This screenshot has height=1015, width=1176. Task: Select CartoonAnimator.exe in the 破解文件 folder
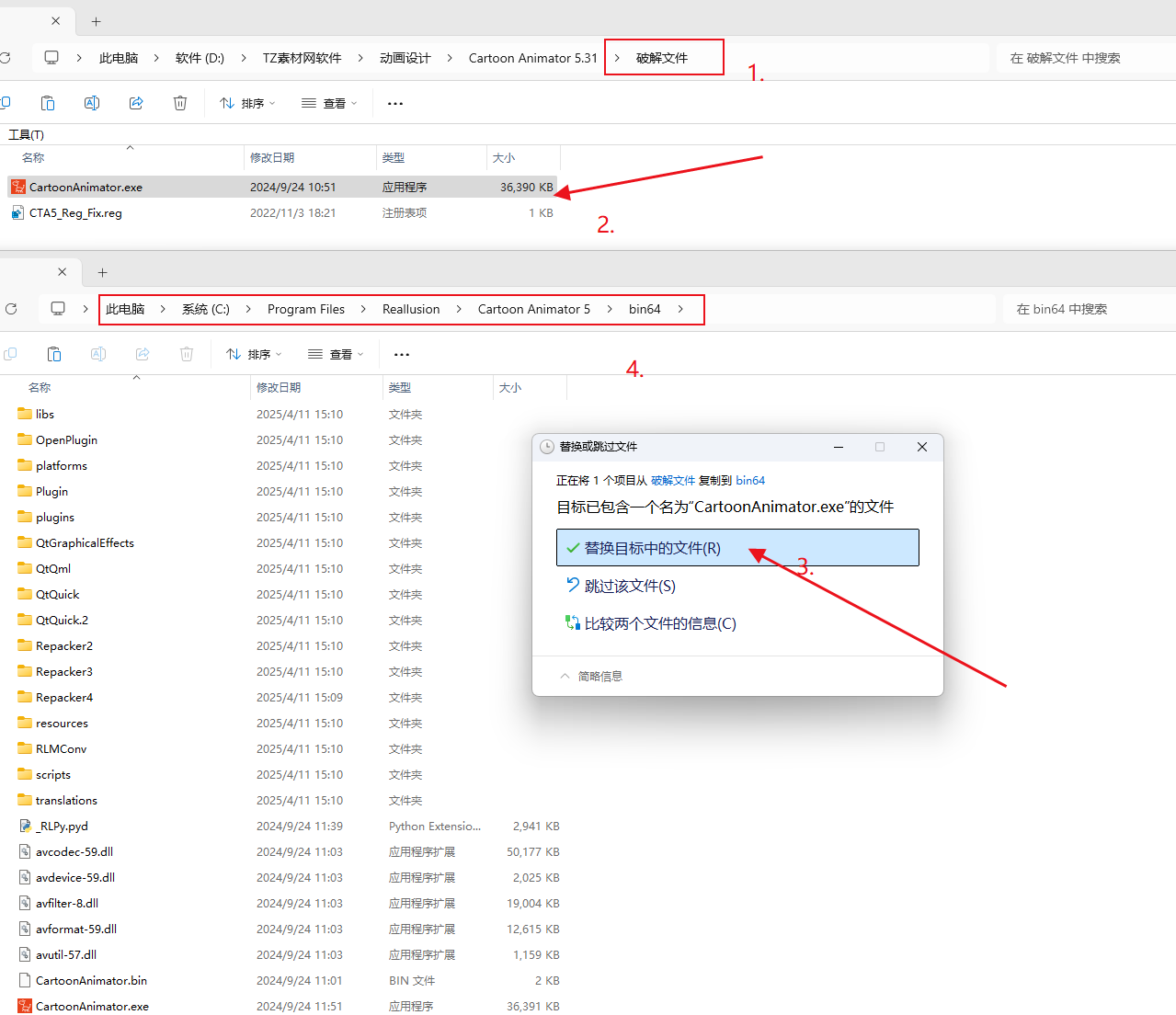click(282, 187)
